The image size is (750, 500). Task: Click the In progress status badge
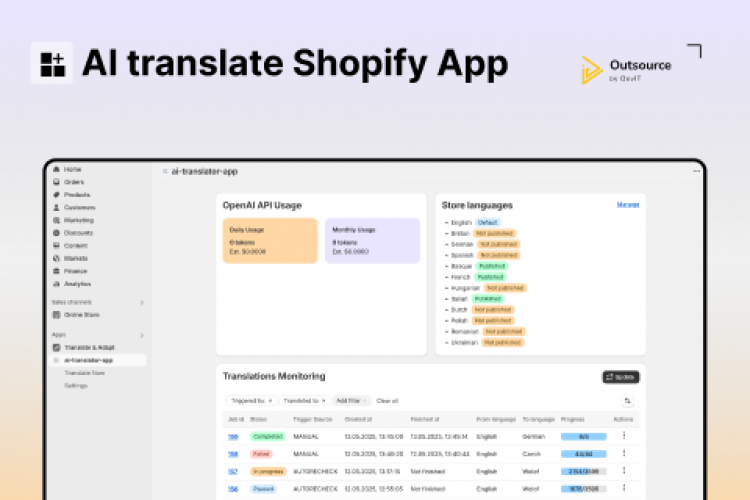(268, 472)
